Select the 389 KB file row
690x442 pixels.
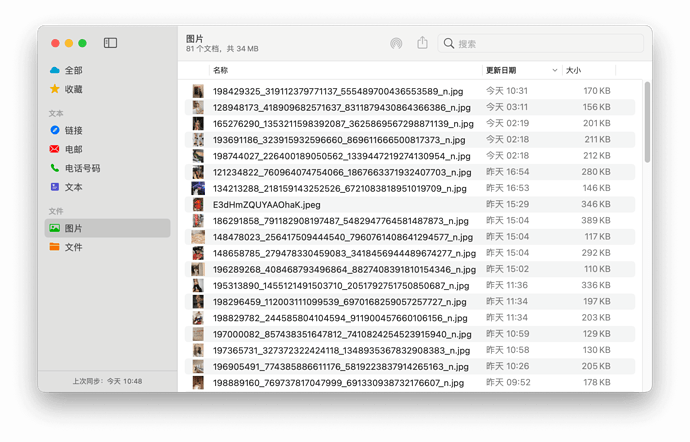[410, 221]
